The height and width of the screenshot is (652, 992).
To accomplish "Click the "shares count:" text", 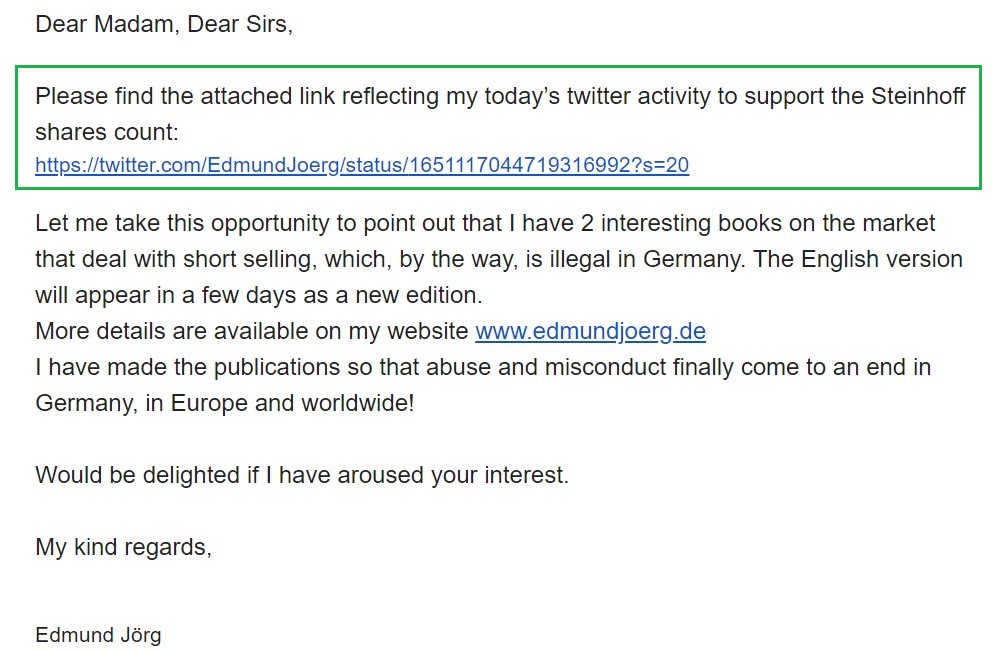I will 106,132.
